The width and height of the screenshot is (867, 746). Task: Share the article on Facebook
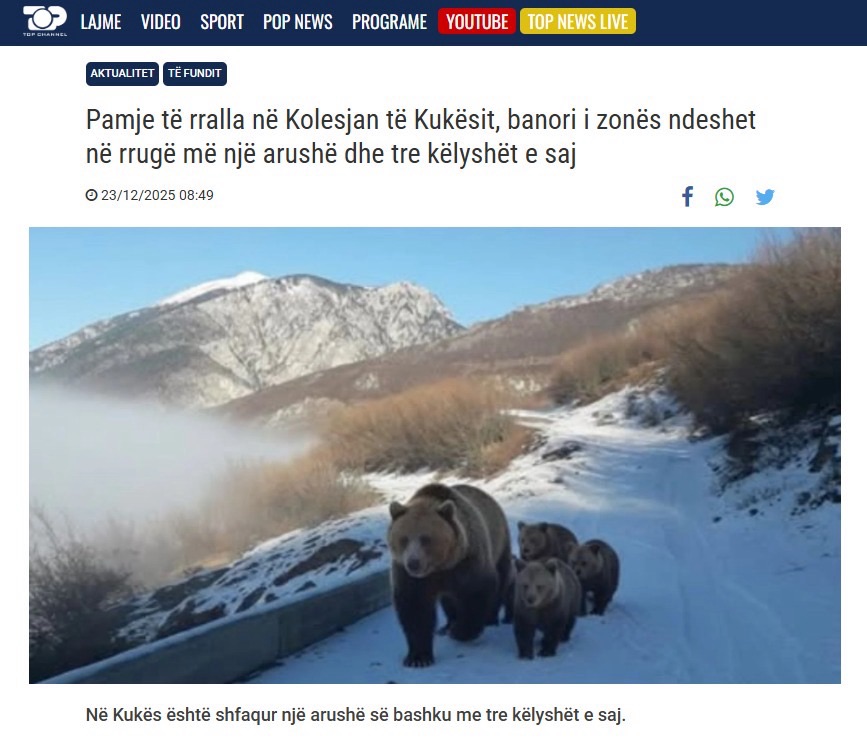(687, 196)
